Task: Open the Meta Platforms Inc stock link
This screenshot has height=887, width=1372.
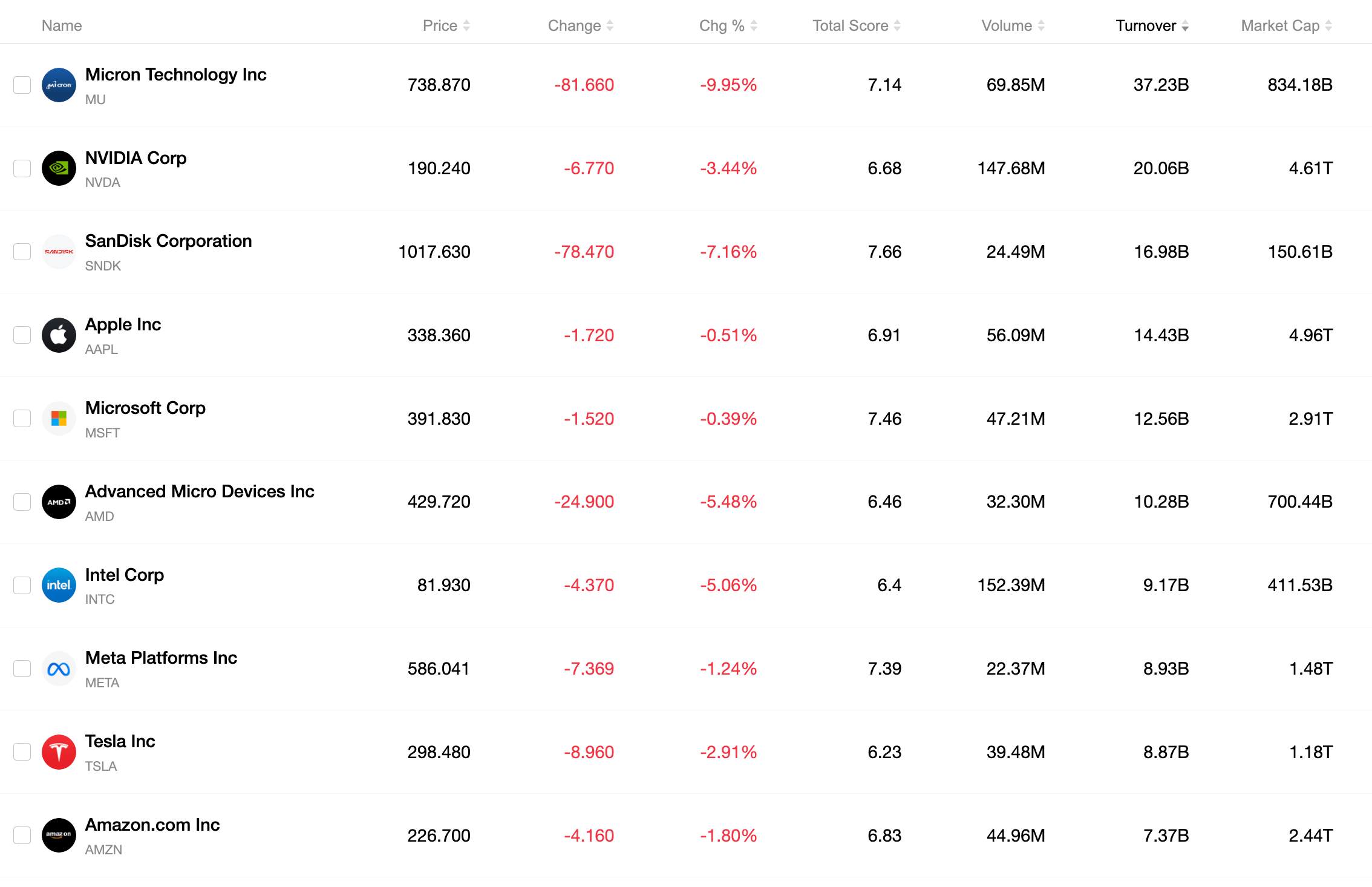Action: 161,658
